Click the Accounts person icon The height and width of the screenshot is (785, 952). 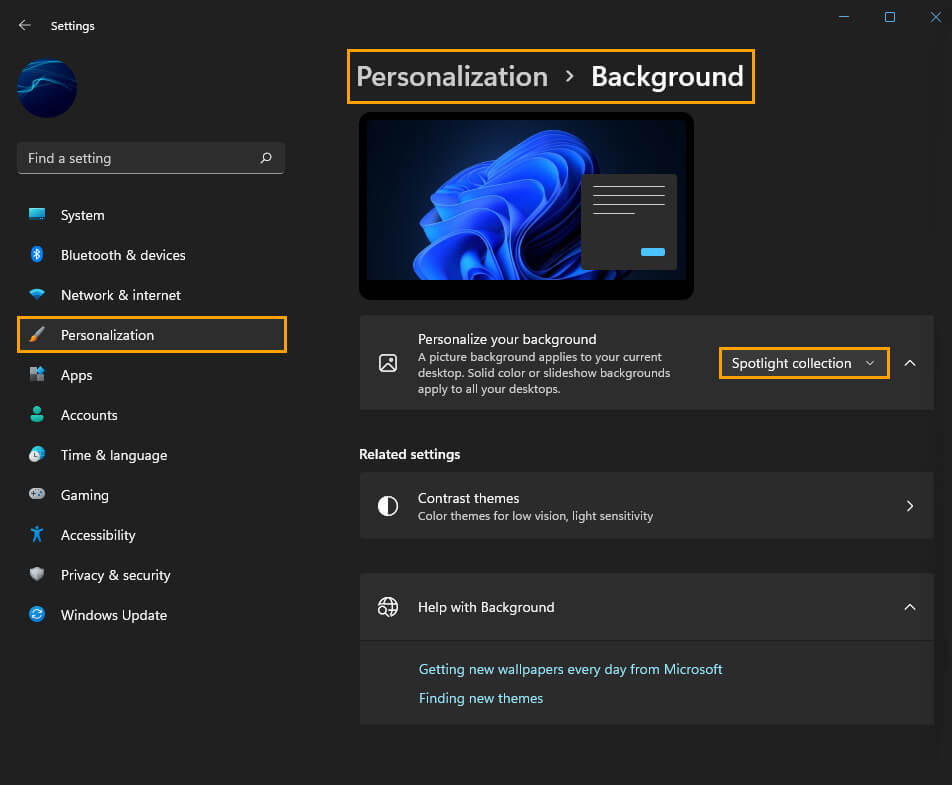pyautogui.click(x=37, y=414)
